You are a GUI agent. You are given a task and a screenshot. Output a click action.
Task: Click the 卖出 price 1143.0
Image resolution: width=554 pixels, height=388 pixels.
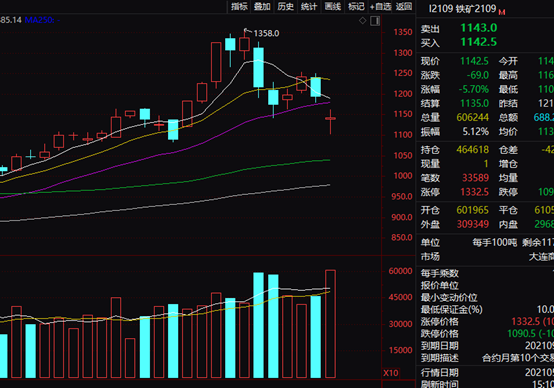click(x=479, y=28)
